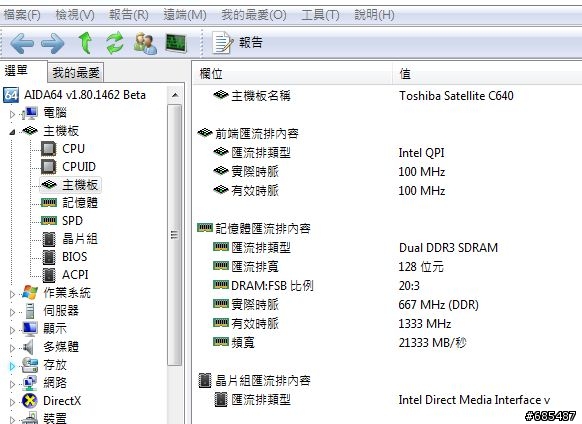Screen dimensions: 582x424
Task: Select the AIDA64 v1.80.1462 Beta root node
Action: point(85,95)
